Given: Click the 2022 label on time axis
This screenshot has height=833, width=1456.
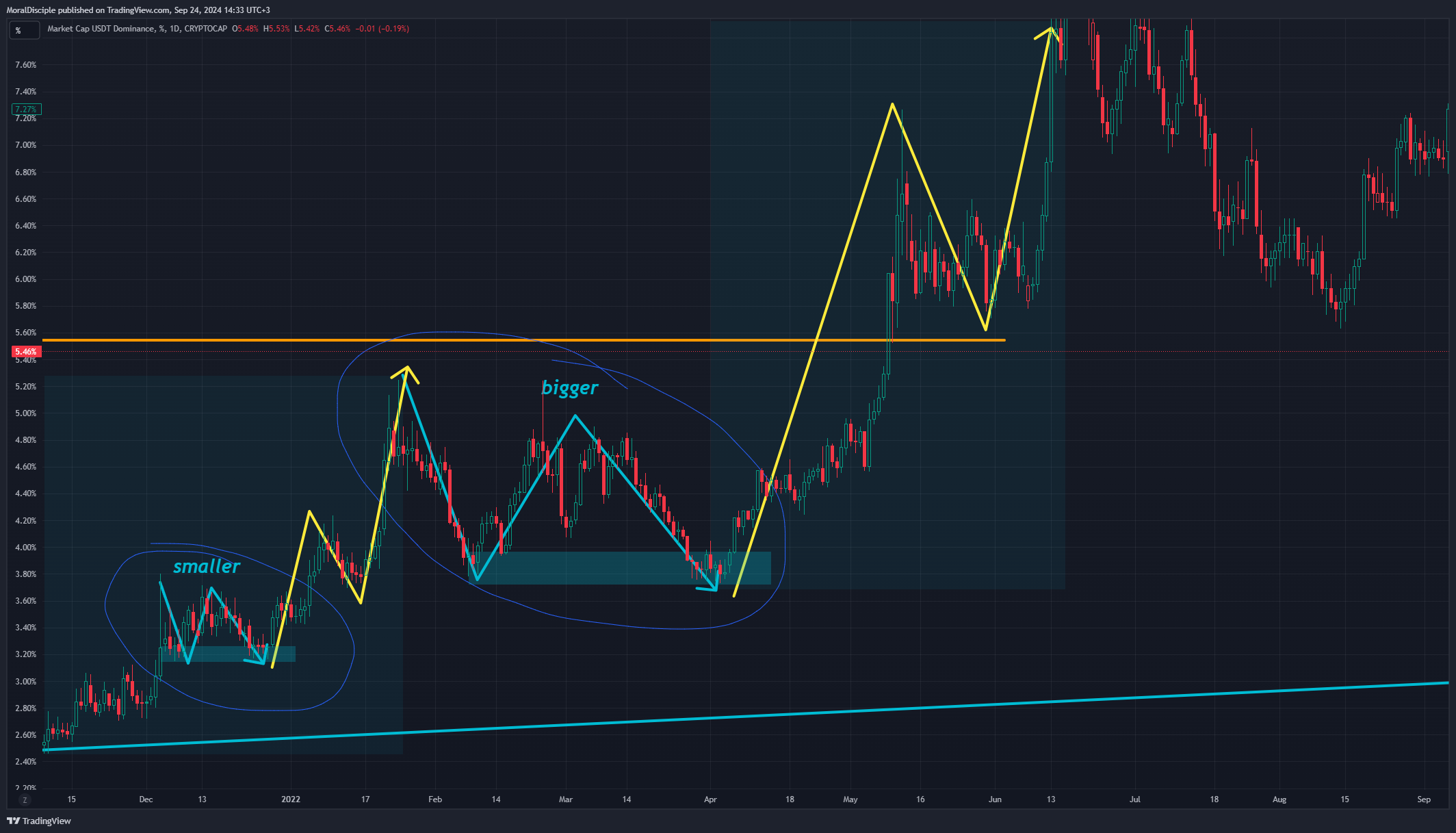Looking at the screenshot, I should point(291,799).
